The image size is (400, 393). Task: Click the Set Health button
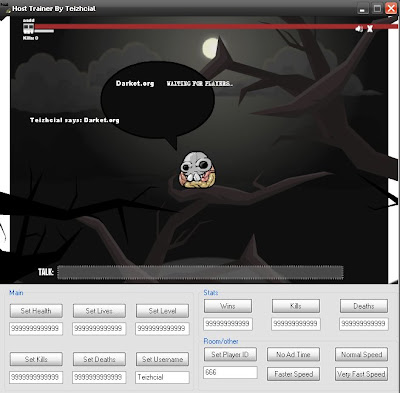pyautogui.click(x=36, y=311)
